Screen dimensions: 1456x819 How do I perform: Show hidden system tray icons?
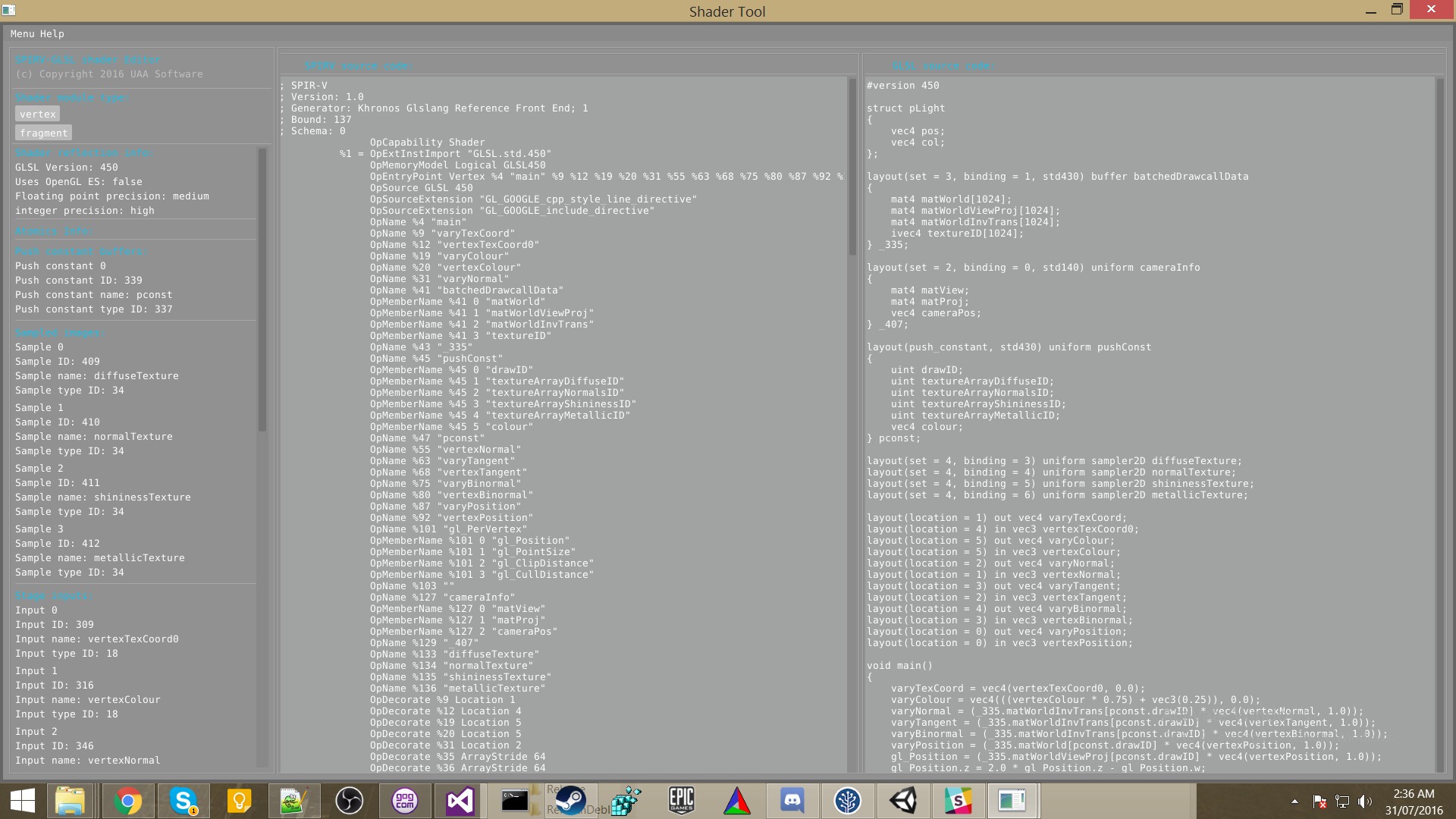pos(1294,802)
